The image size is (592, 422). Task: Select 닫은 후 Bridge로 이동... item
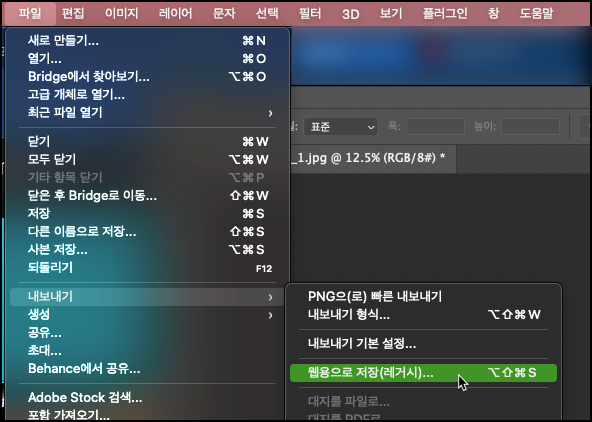[x=147, y=196]
